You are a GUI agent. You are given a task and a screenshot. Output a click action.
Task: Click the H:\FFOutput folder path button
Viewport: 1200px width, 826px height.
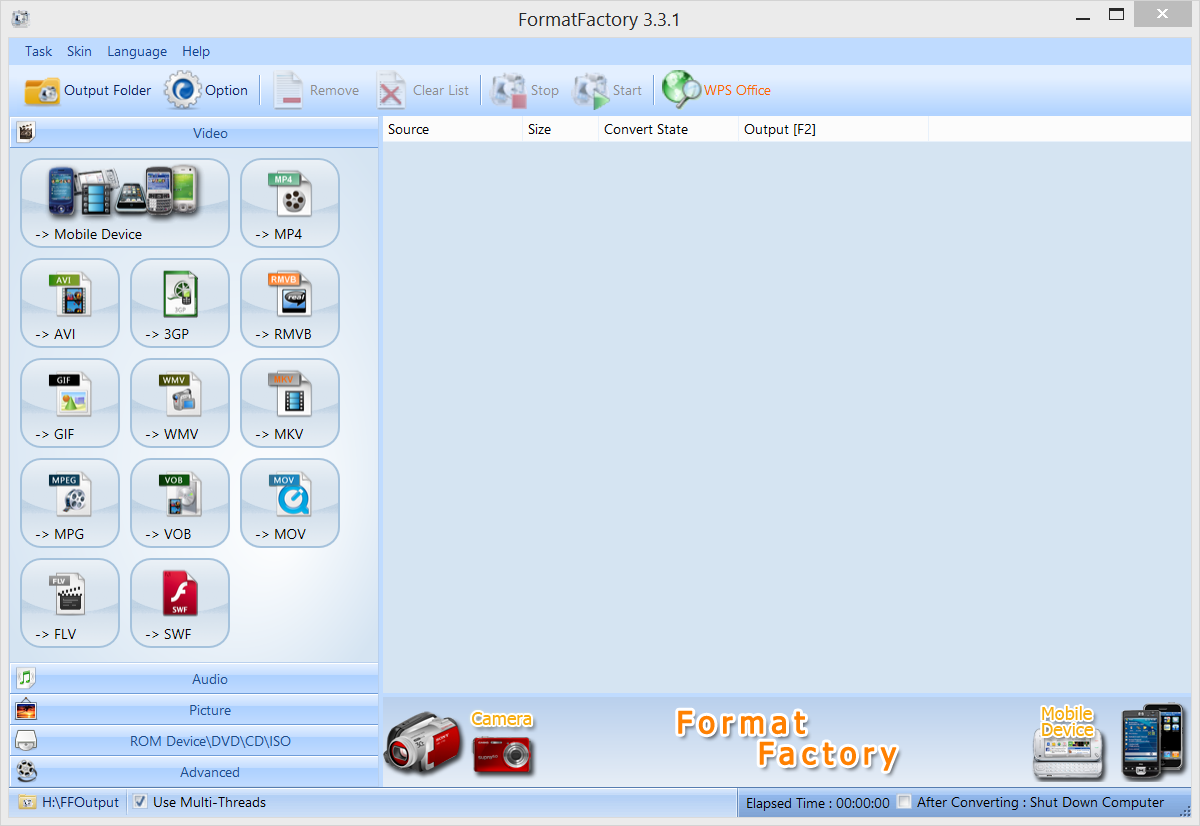[x=69, y=802]
